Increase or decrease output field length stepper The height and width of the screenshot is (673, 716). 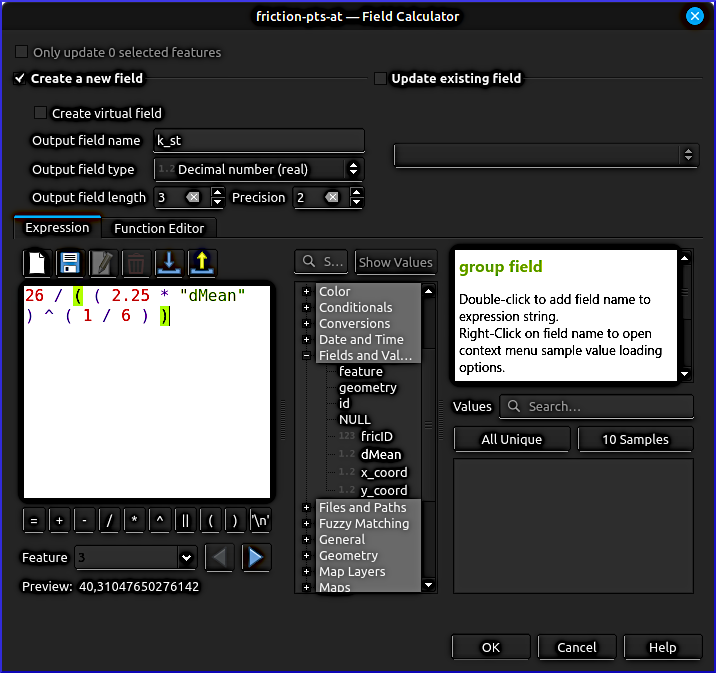click(218, 197)
